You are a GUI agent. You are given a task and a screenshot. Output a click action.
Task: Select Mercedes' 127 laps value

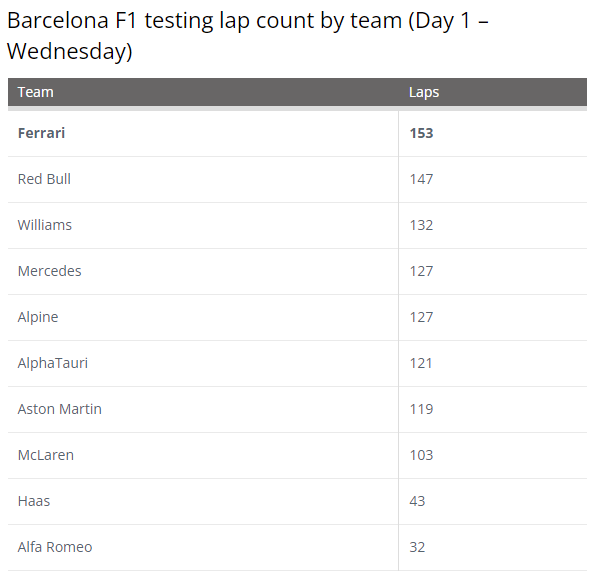click(421, 271)
